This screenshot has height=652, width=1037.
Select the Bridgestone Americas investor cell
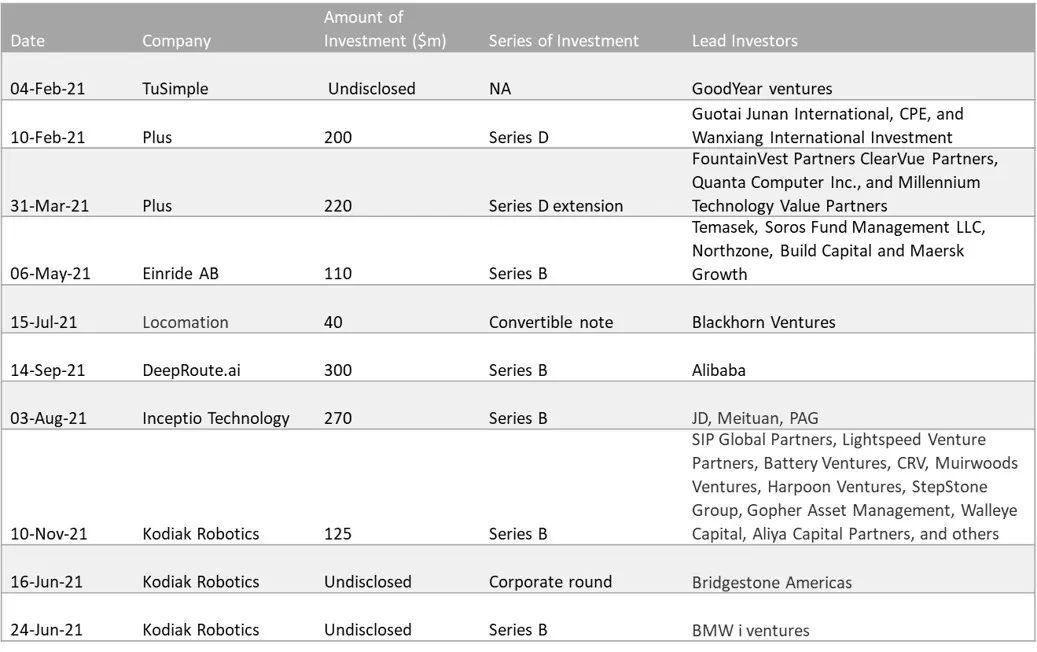pyautogui.click(x=772, y=582)
